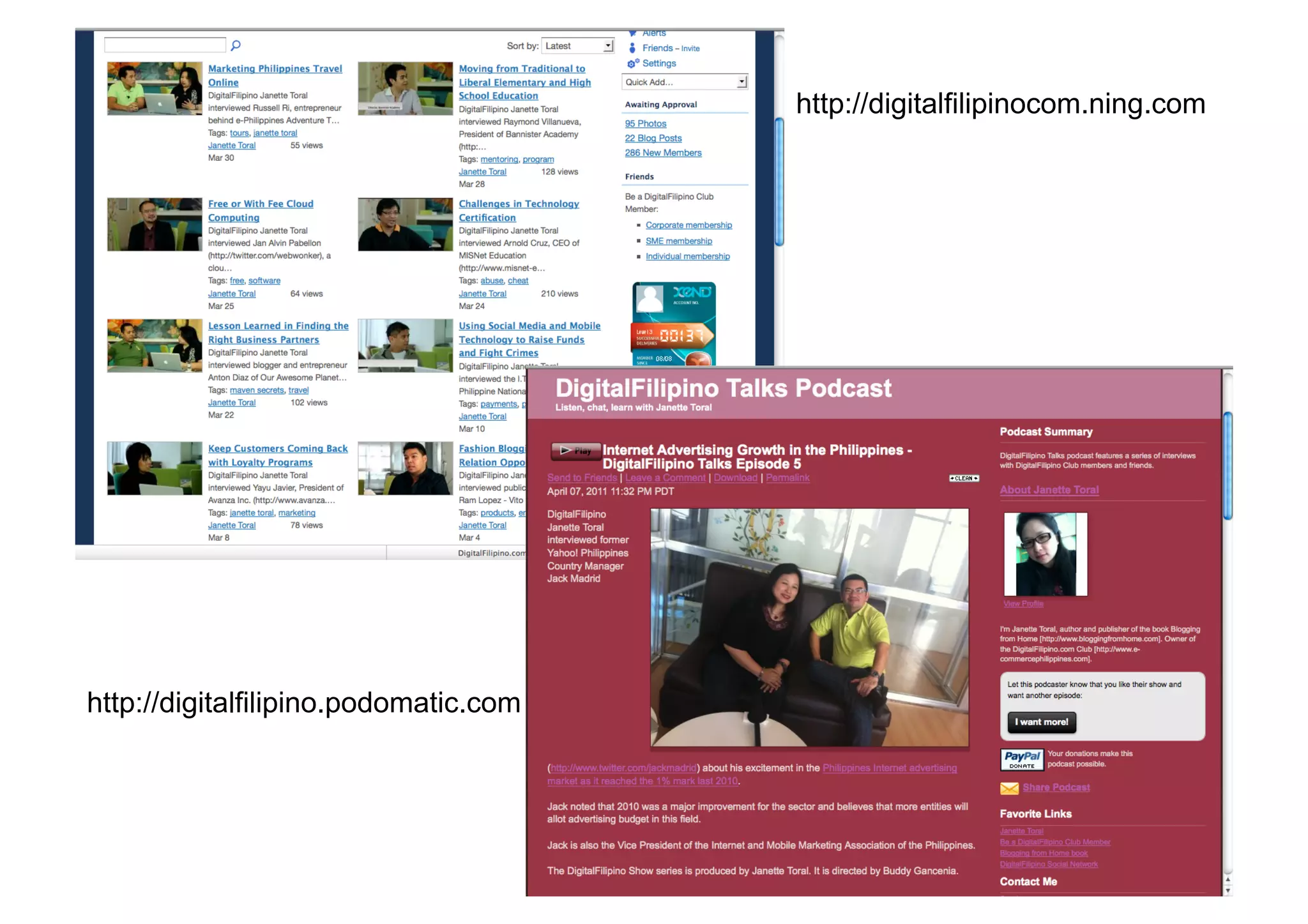Open thumbnail of Marketing Philippines Travel video
1308x924 pixels.
point(155,89)
